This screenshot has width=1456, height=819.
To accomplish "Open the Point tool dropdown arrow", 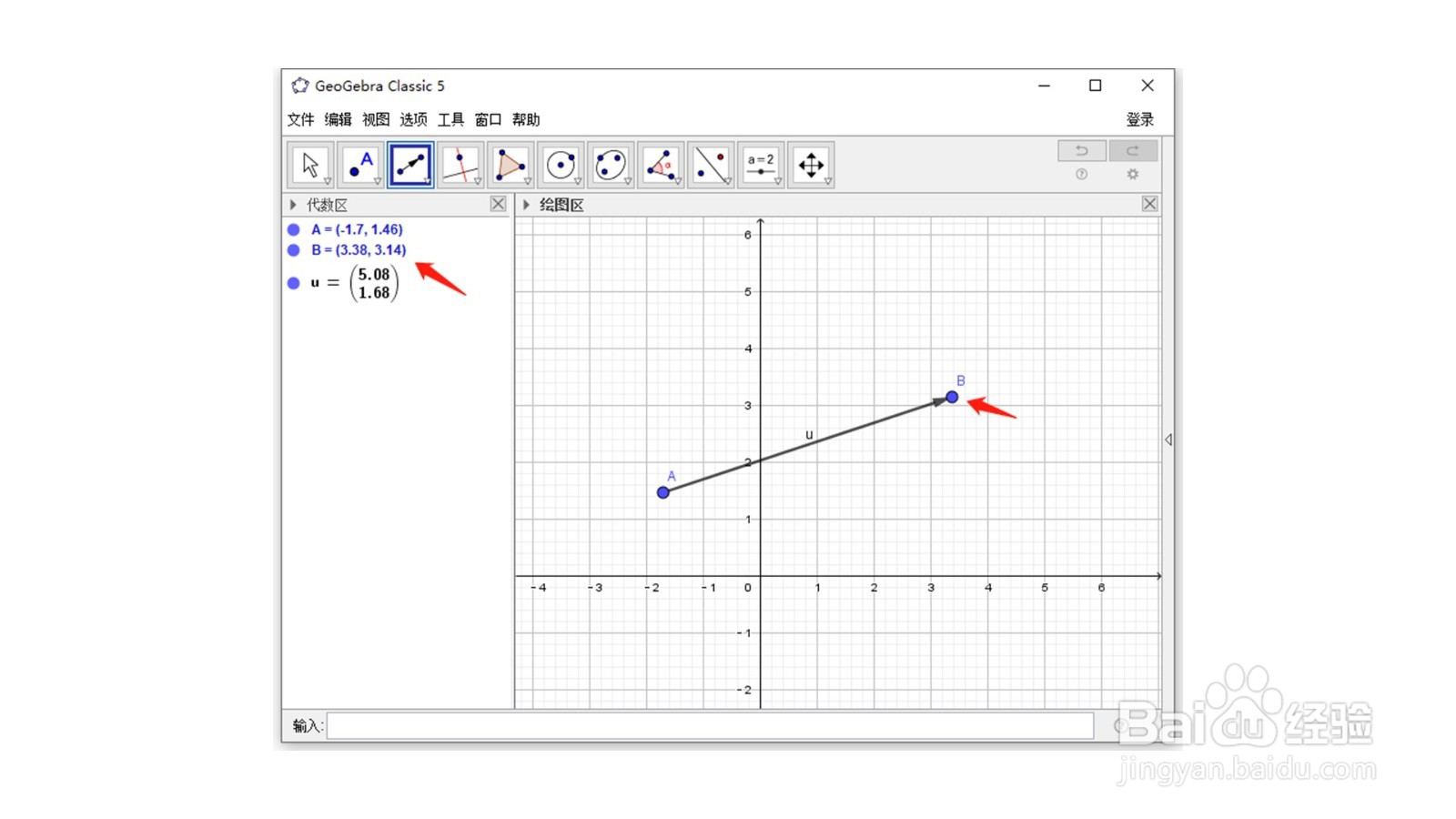I will pyautogui.click(x=378, y=182).
